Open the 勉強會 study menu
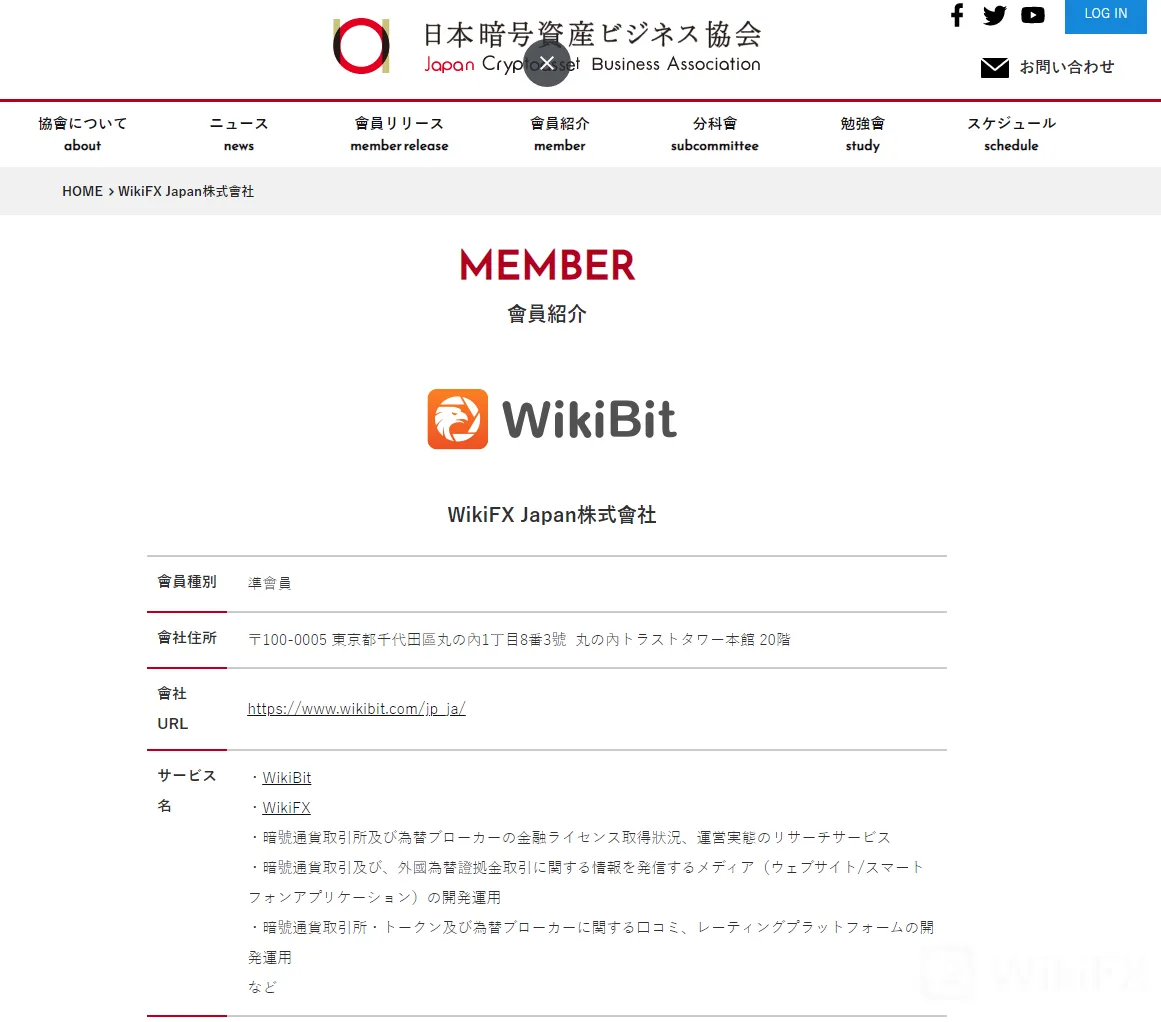1161x1022 pixels. 863,134
